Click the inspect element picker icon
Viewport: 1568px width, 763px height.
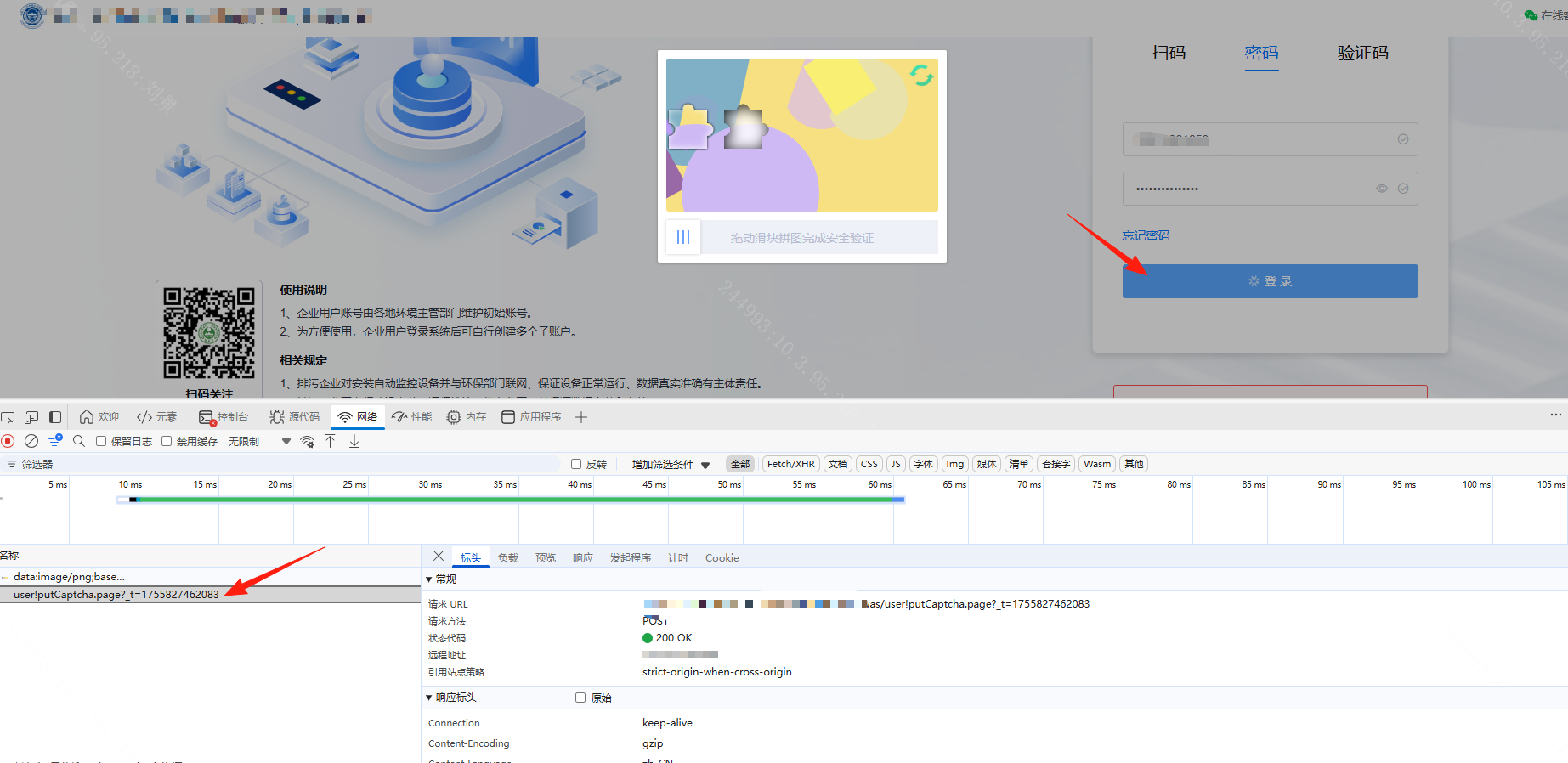(x=8, y=417)
